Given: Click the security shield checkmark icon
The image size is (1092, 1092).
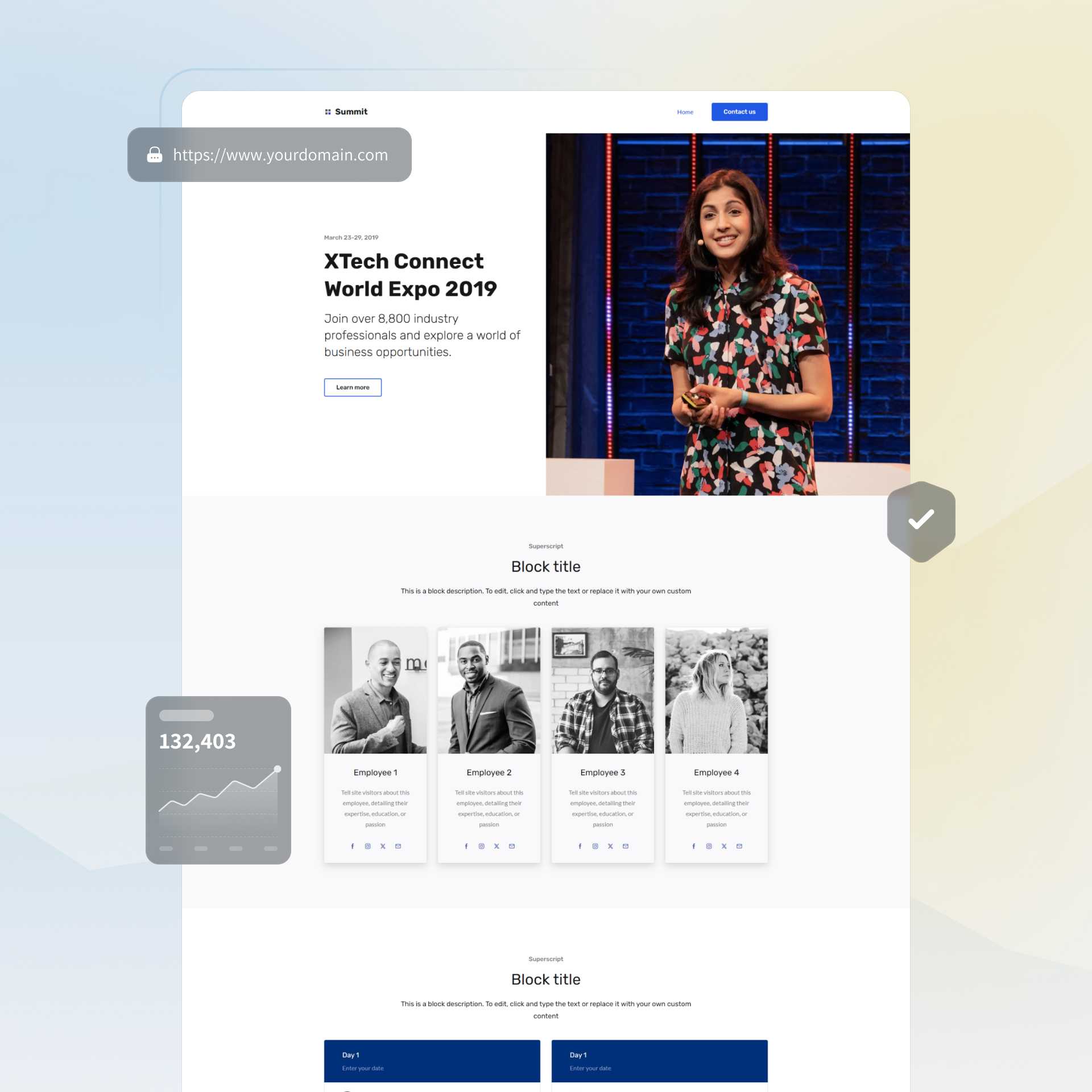Looking at the screenshot, I should coord(922,519).
